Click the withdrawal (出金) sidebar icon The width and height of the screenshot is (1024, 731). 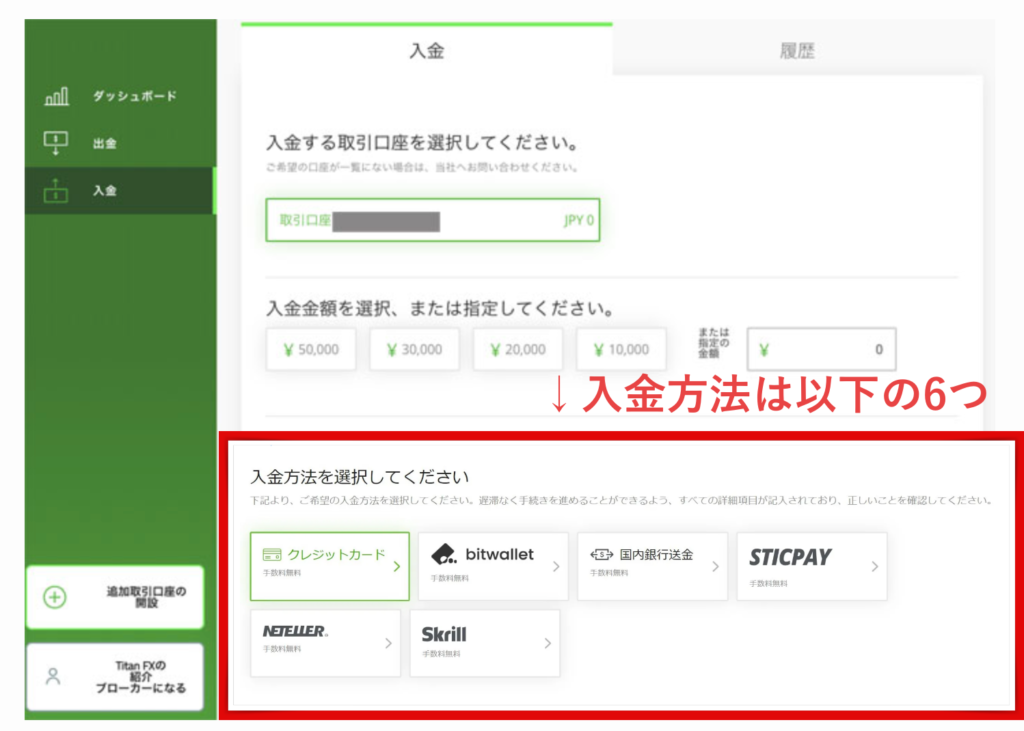[56, 143]
